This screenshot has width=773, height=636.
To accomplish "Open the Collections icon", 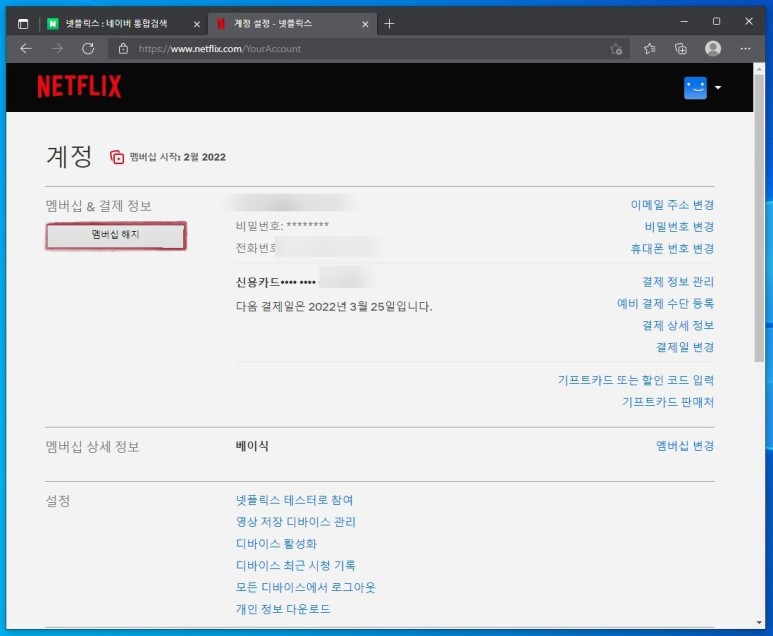I will pos(681,48).
